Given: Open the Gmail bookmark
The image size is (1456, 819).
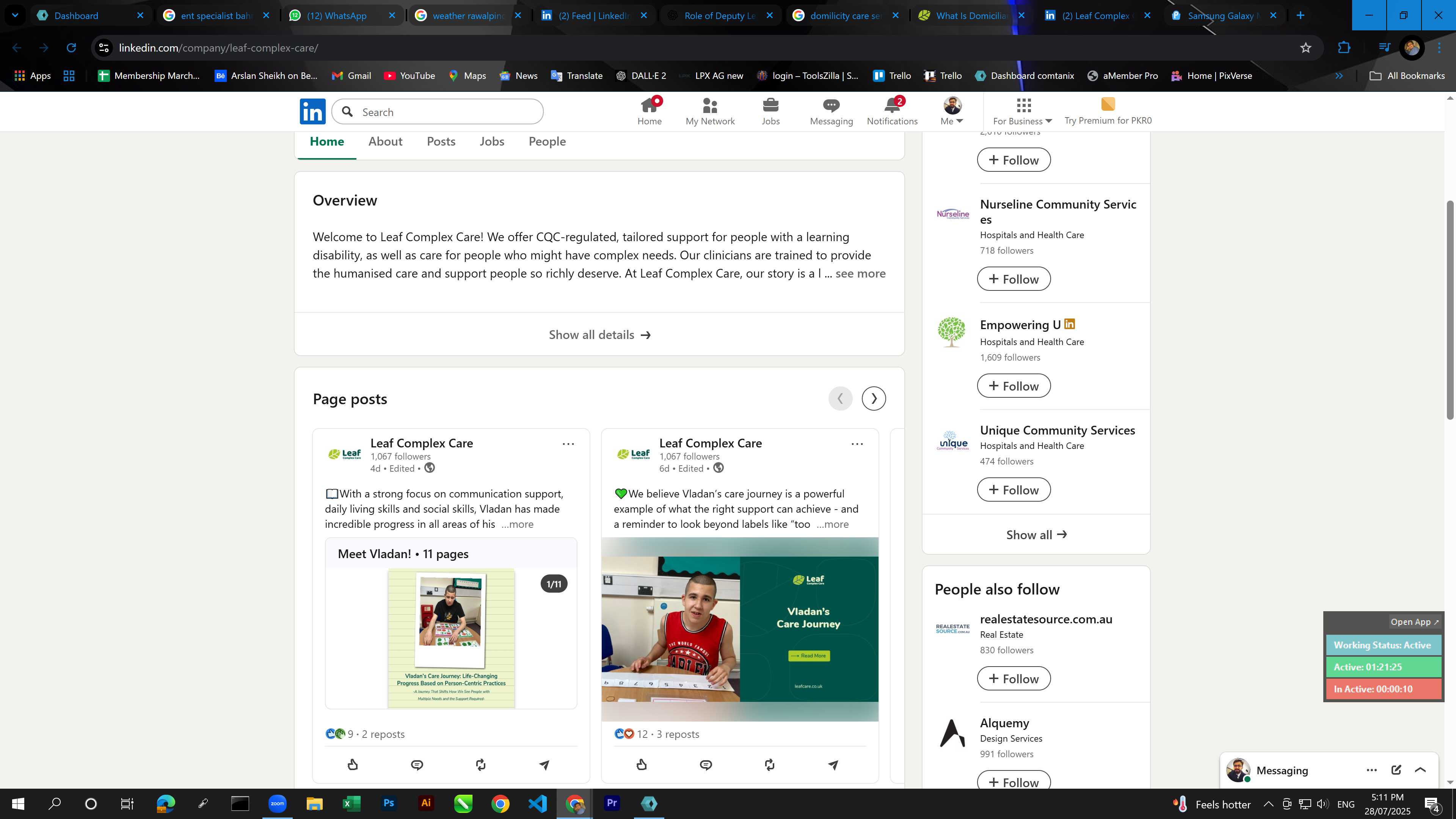Looking at the screenshot, I should coord(351,76).
